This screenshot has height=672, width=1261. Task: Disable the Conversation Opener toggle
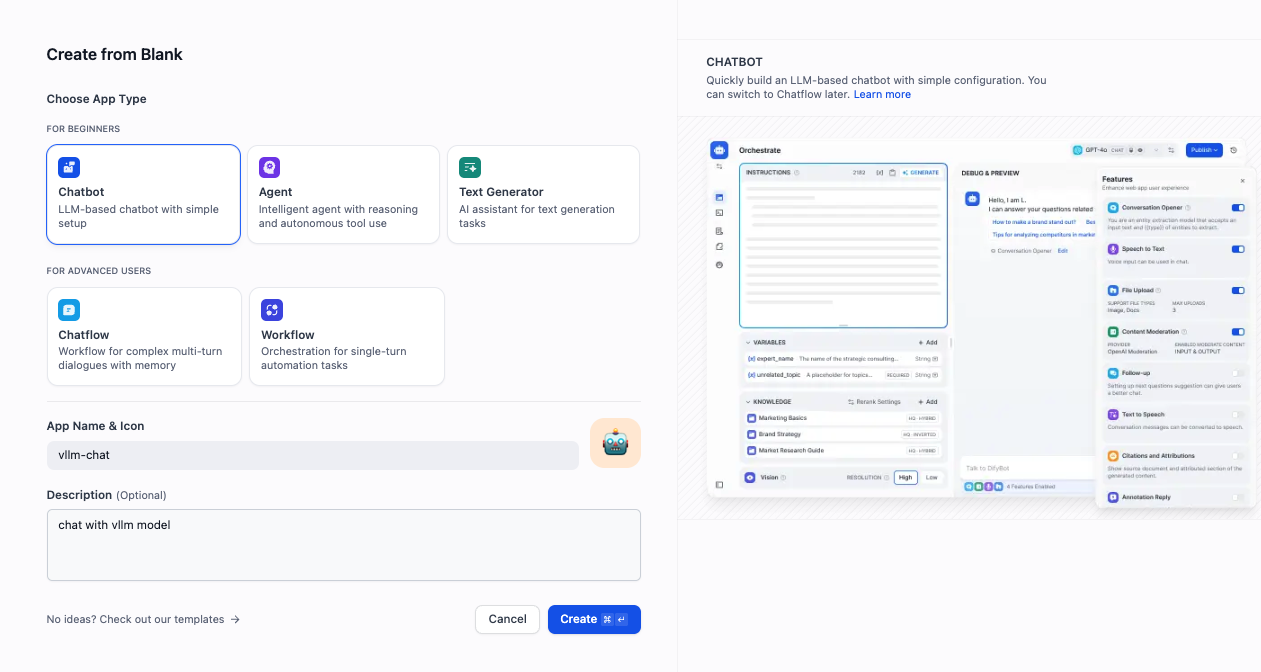point(1239,207)
